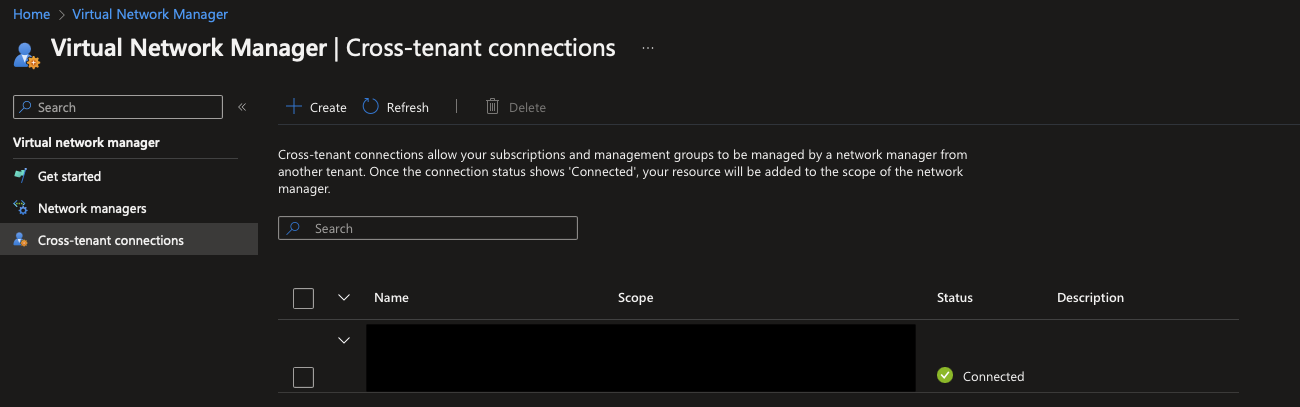Tick the select-all checkbox in table header

click(x=303, y=298)
